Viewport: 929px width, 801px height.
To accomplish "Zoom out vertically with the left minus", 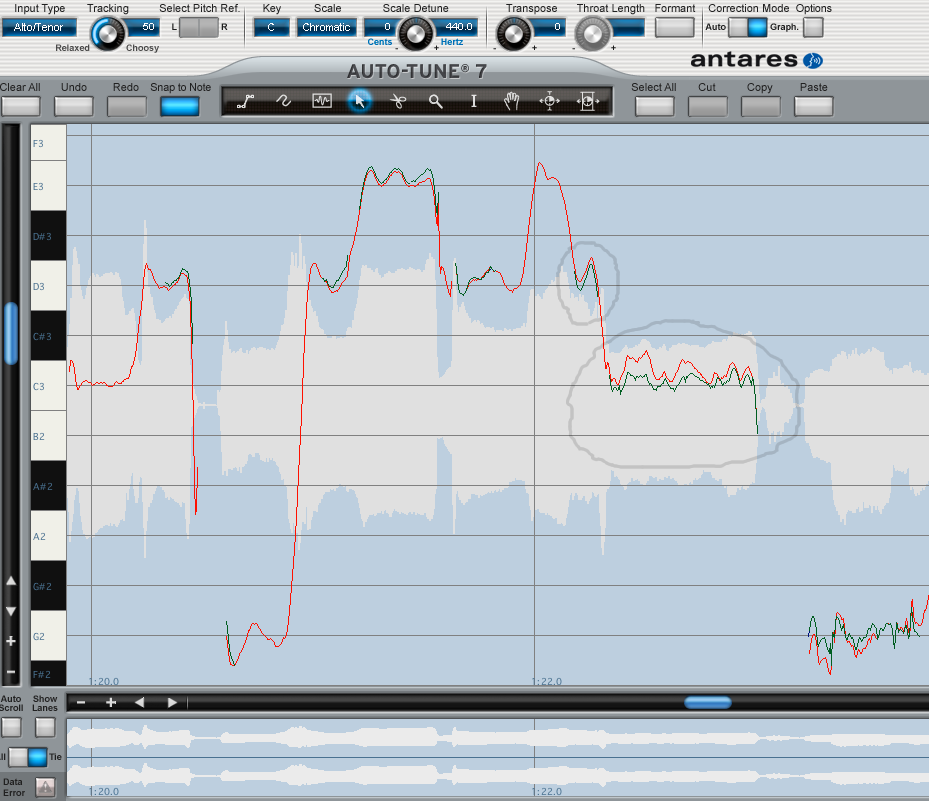I will click(x=11, y=672).
